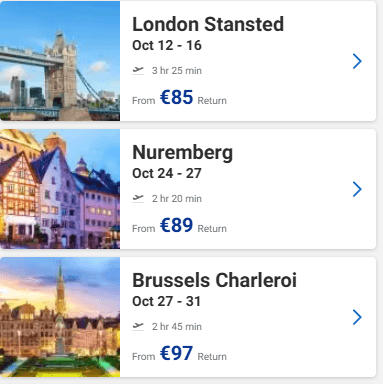This screenshot has width=383, height=384.
Task: Click the Nuremberg old town thumbnail
Action: (x=60, y=189)
